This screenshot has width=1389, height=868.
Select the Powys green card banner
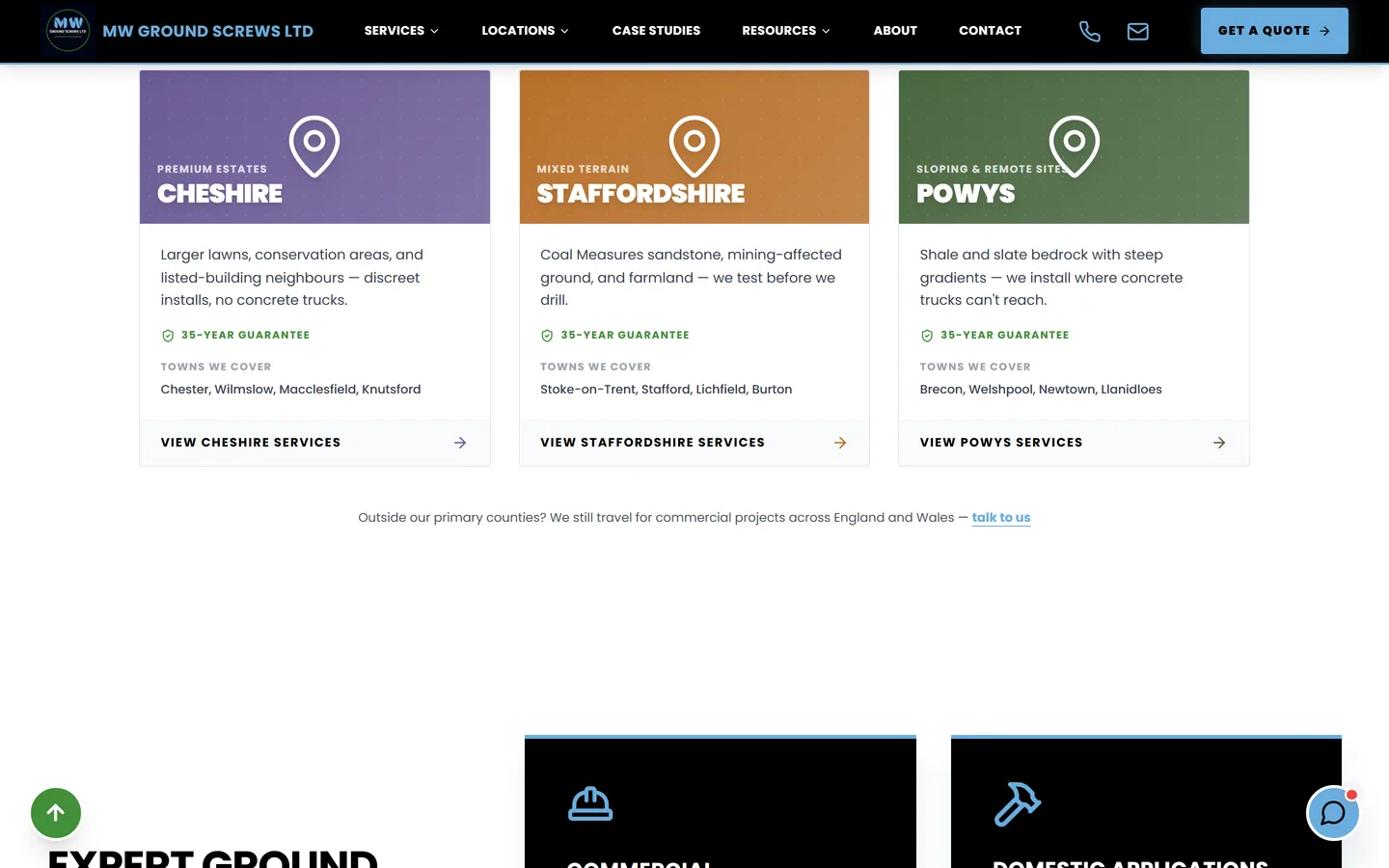pyautogui.click(x=1074, y=147)
